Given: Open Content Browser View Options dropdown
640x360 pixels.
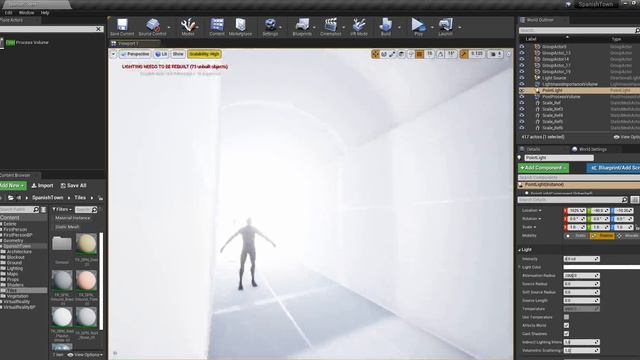Looking at the screenshot, I should [85, 355].
